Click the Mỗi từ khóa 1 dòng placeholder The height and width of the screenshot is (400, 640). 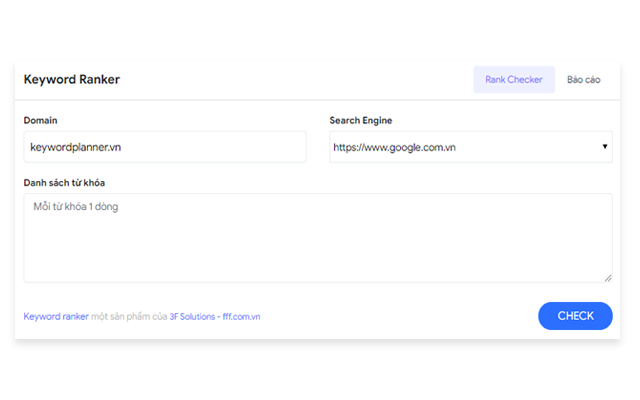[x=76, y=208]
